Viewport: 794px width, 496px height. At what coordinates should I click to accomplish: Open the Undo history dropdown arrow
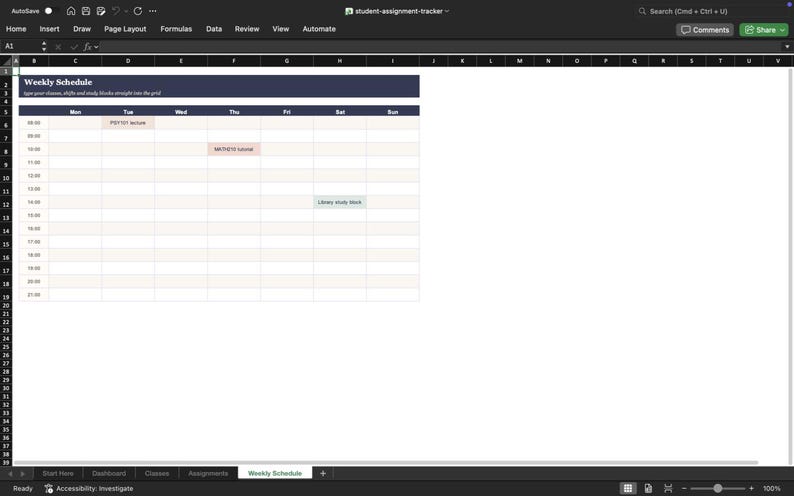tap(126, 11)
